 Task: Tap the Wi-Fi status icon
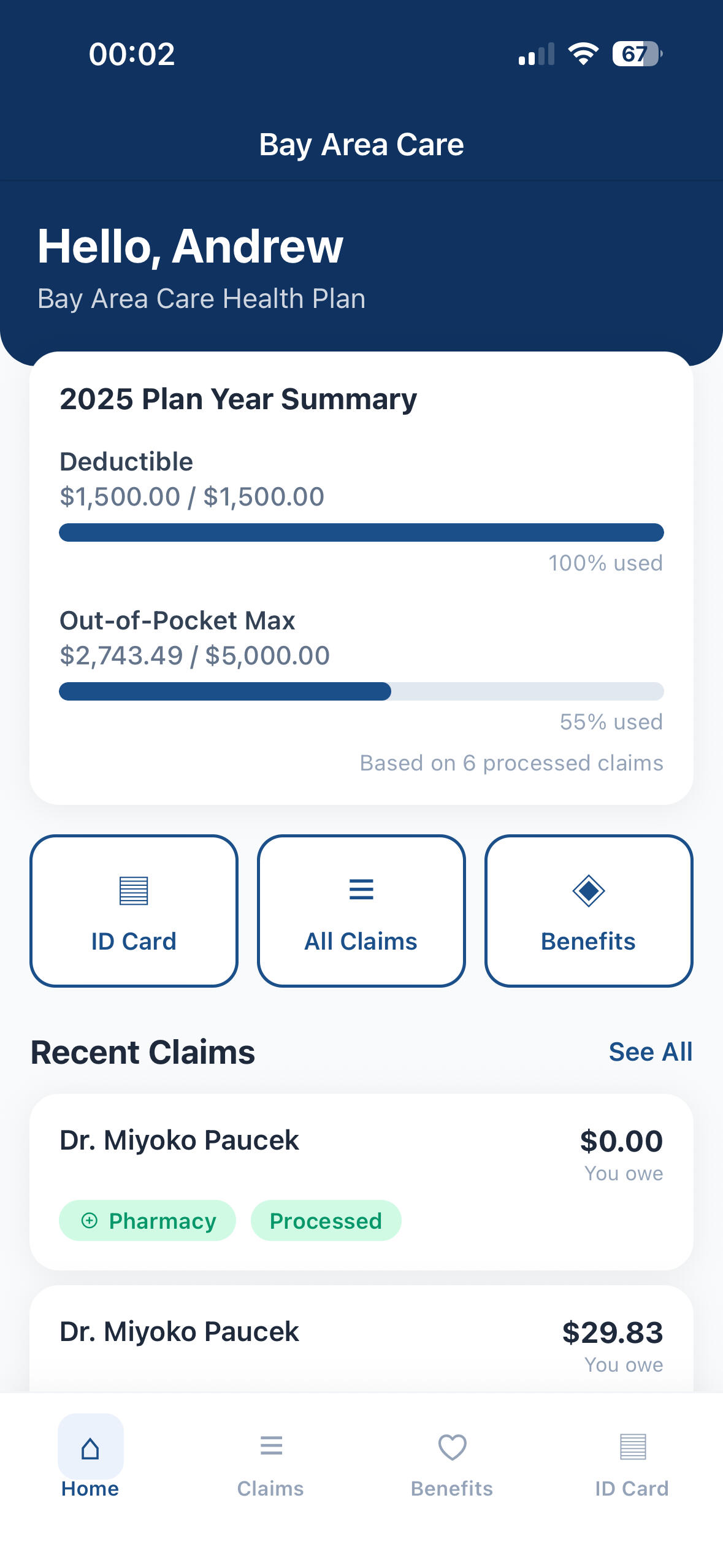pos(583,54)
